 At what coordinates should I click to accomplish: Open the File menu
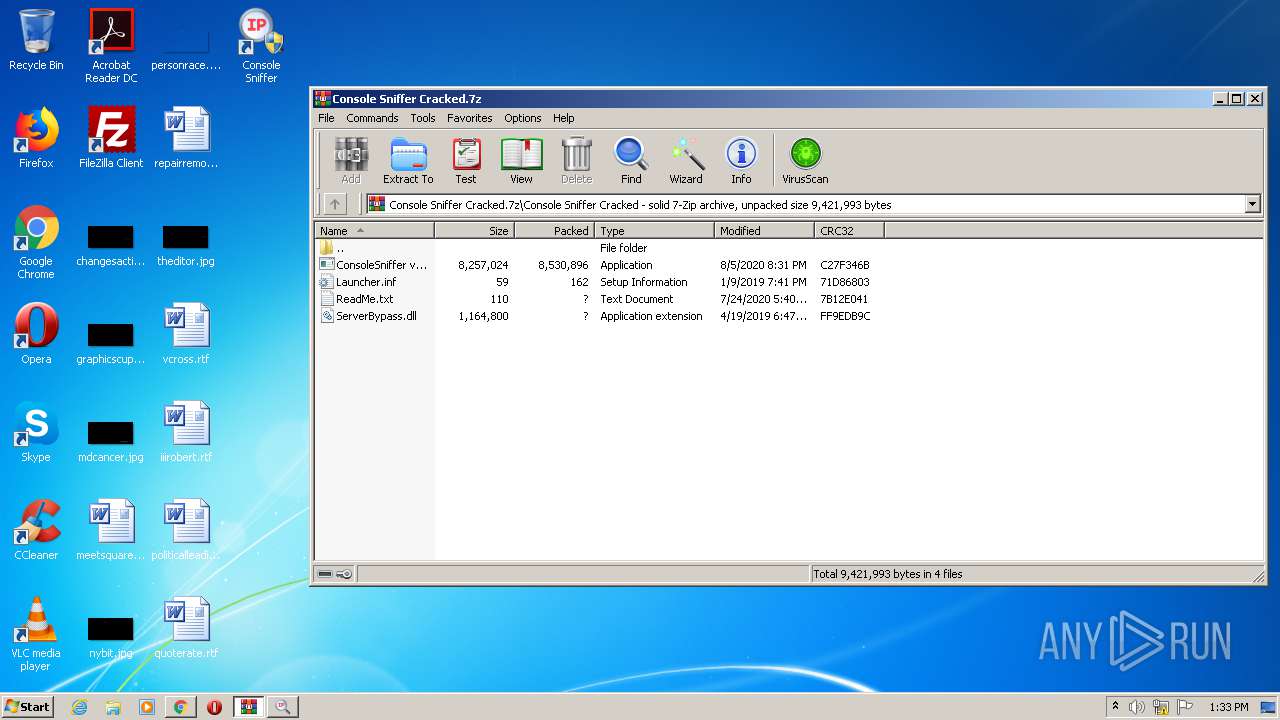click(x=326, y=118)
